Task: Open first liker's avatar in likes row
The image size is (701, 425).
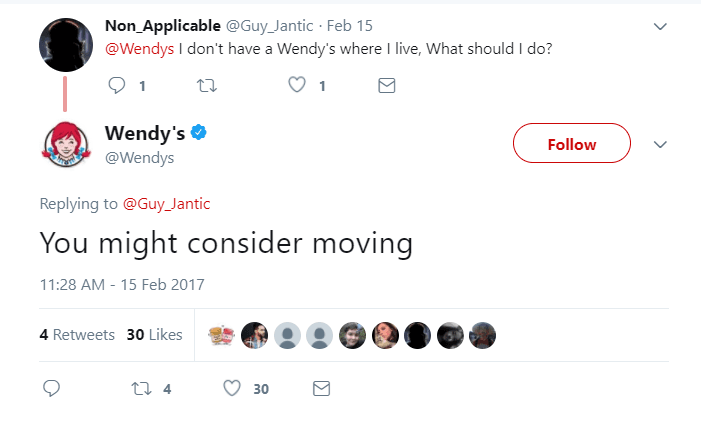Action: (x=221, y=335)
